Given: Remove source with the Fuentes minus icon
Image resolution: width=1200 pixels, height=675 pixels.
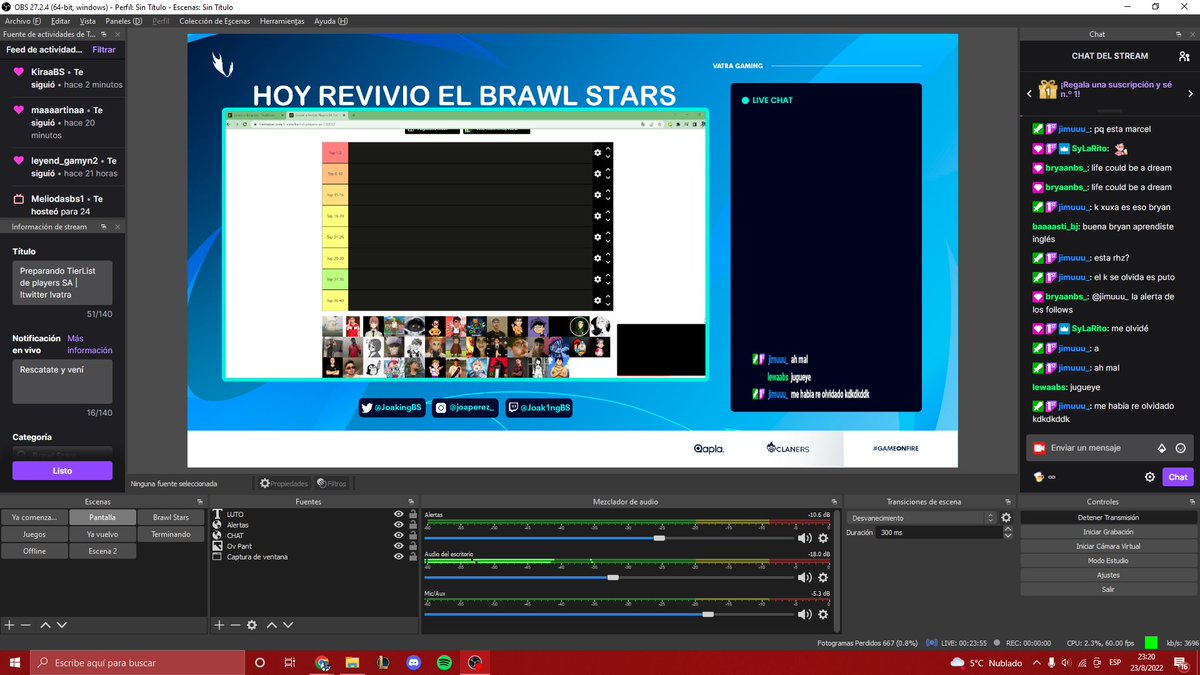Looking at the screenshot, I should 236,624.
